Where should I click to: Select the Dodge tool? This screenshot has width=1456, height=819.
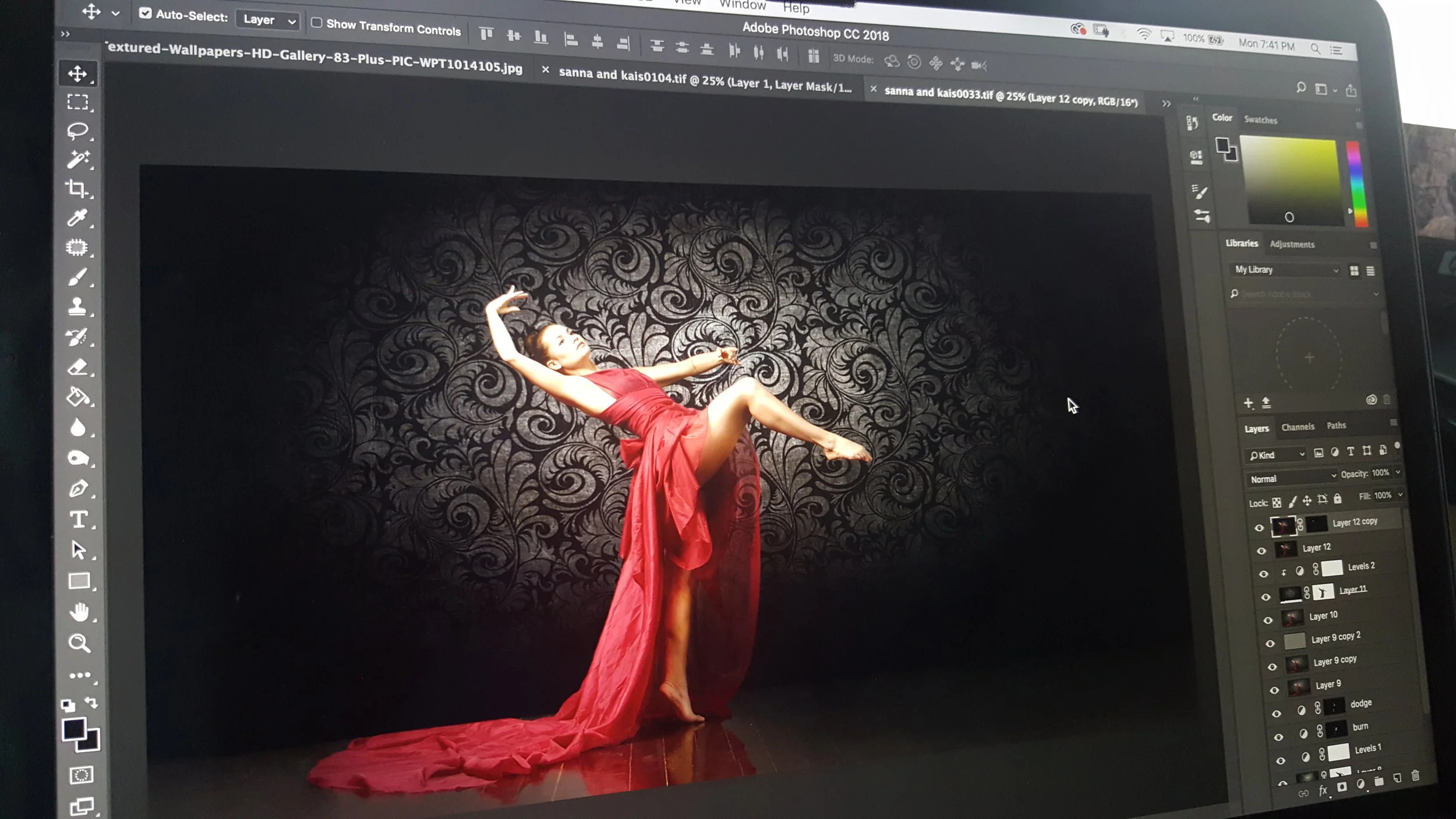coord(78,458)
